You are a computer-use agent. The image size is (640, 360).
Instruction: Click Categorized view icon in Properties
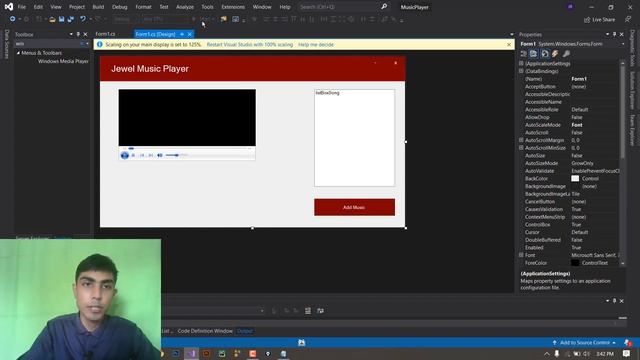[x=524, y=54]
